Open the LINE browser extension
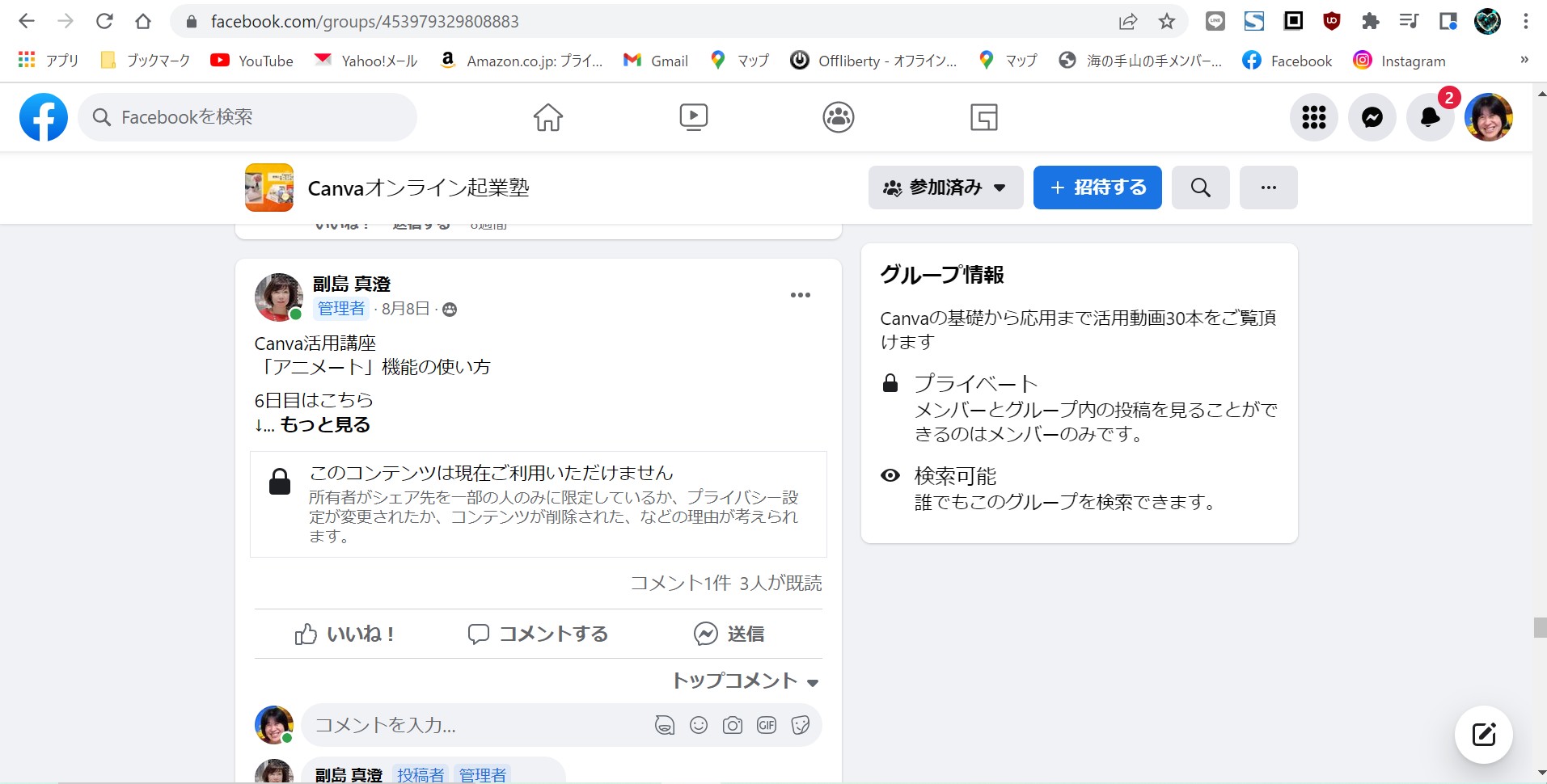The height and width of the screenshot is (784, 1547). click(1215, 21)
